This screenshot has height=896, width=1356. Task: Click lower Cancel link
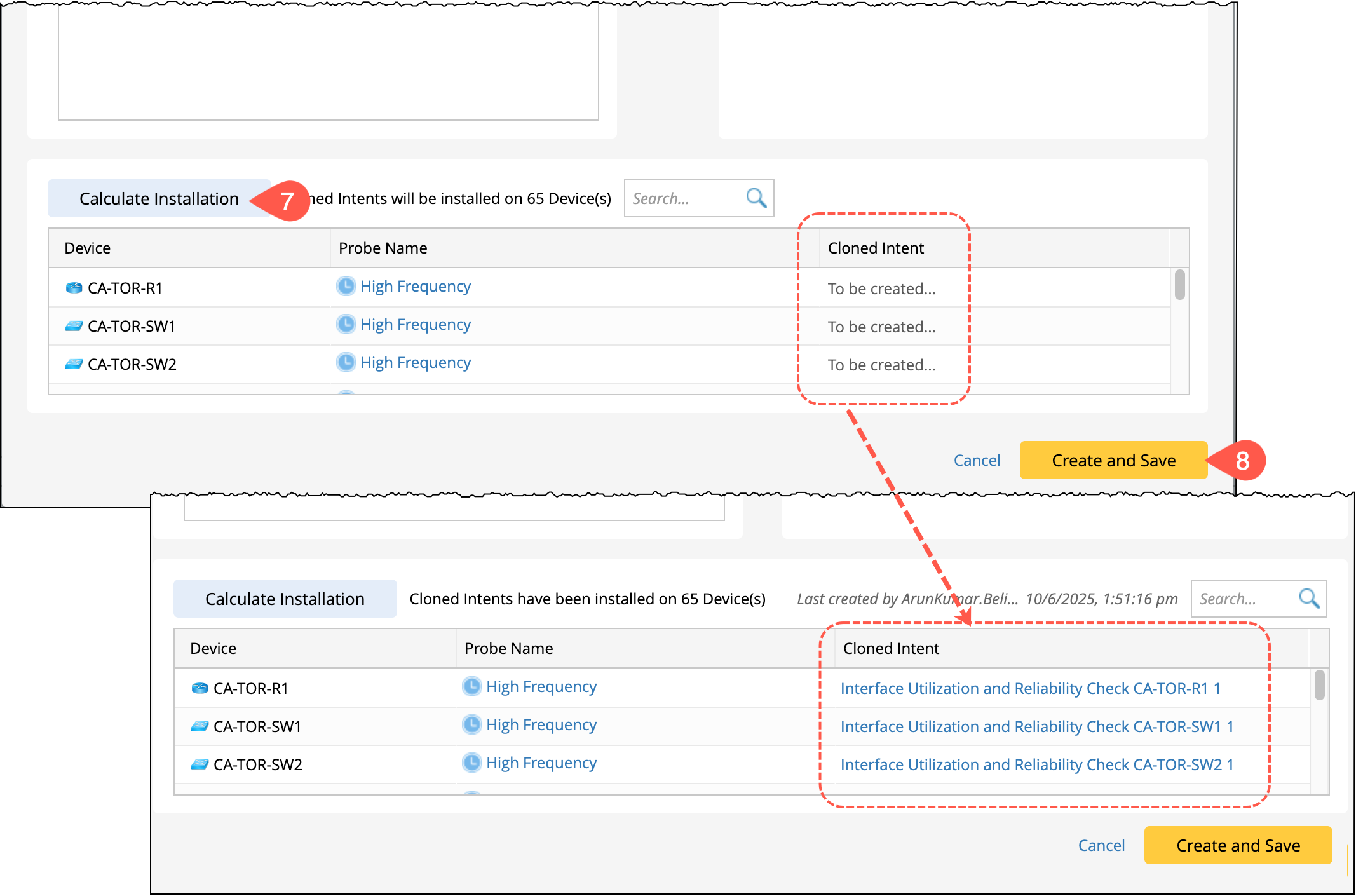[1101, 845]
